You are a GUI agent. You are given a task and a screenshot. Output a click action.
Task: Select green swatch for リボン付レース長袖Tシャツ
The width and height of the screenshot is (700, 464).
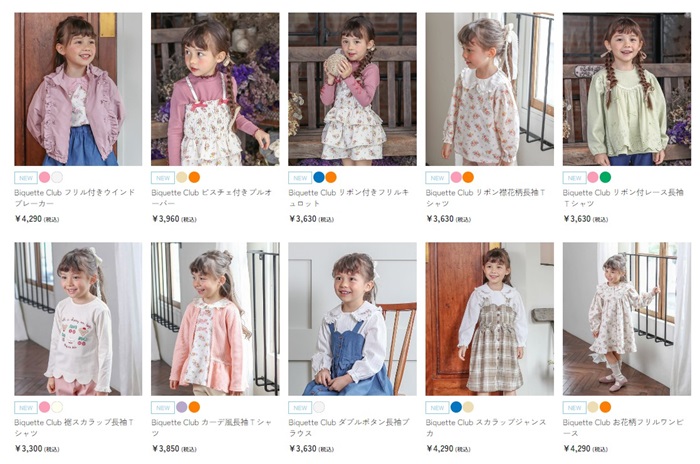tap(605, 177)
